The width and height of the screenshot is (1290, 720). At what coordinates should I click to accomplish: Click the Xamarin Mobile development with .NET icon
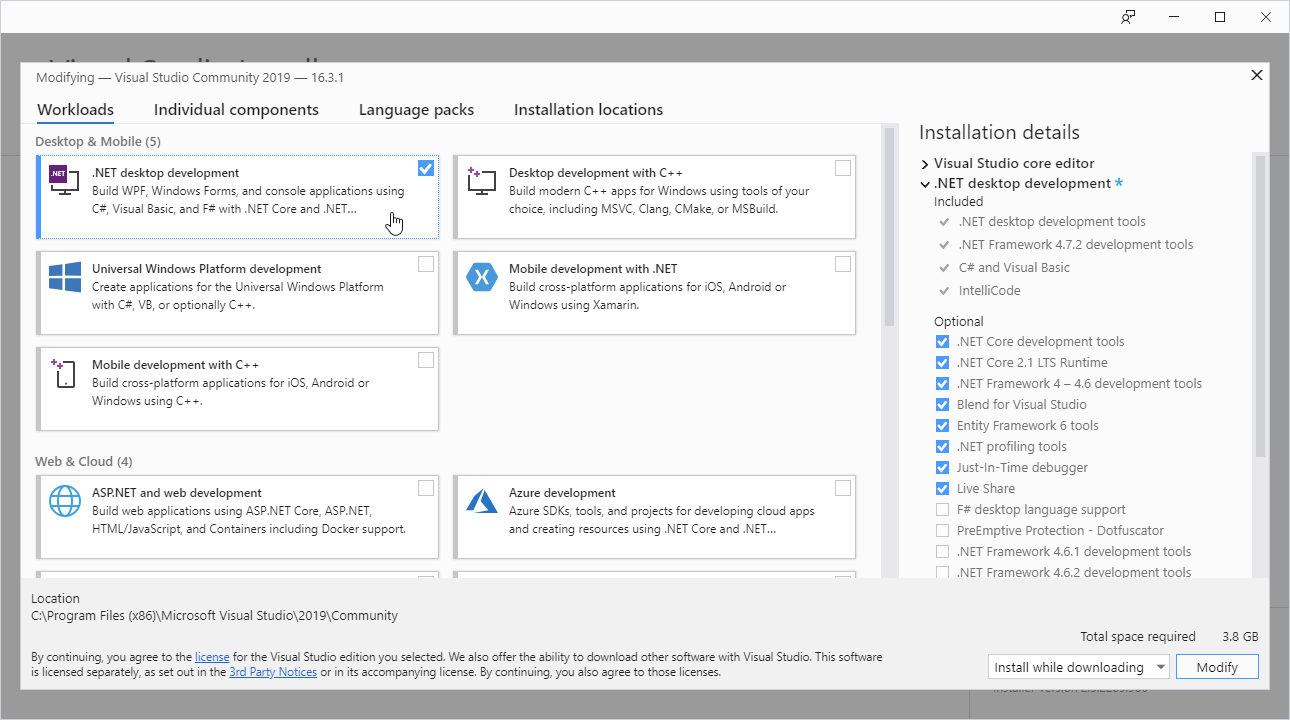(481, 276)
